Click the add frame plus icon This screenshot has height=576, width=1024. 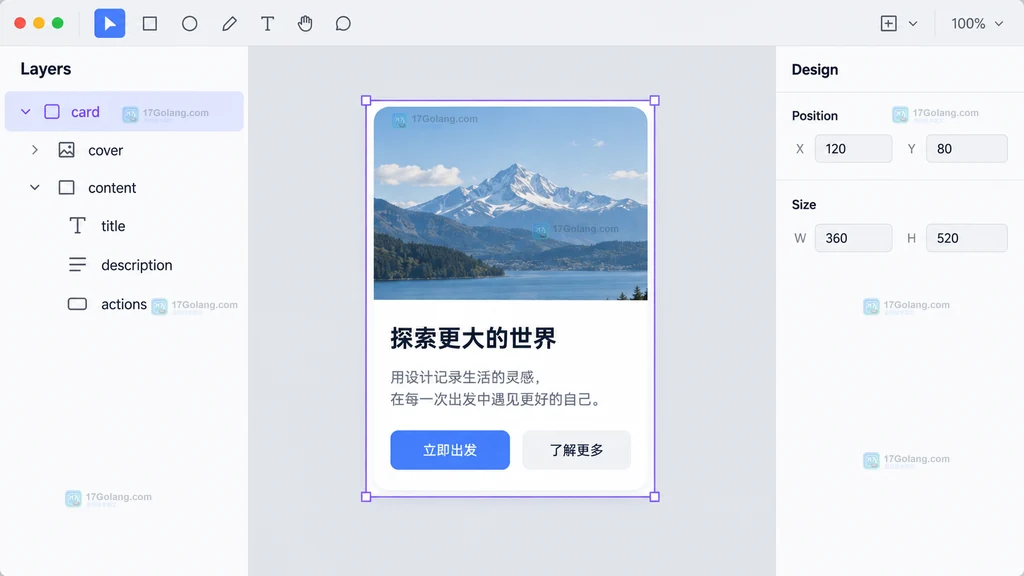tap(888, 24)
